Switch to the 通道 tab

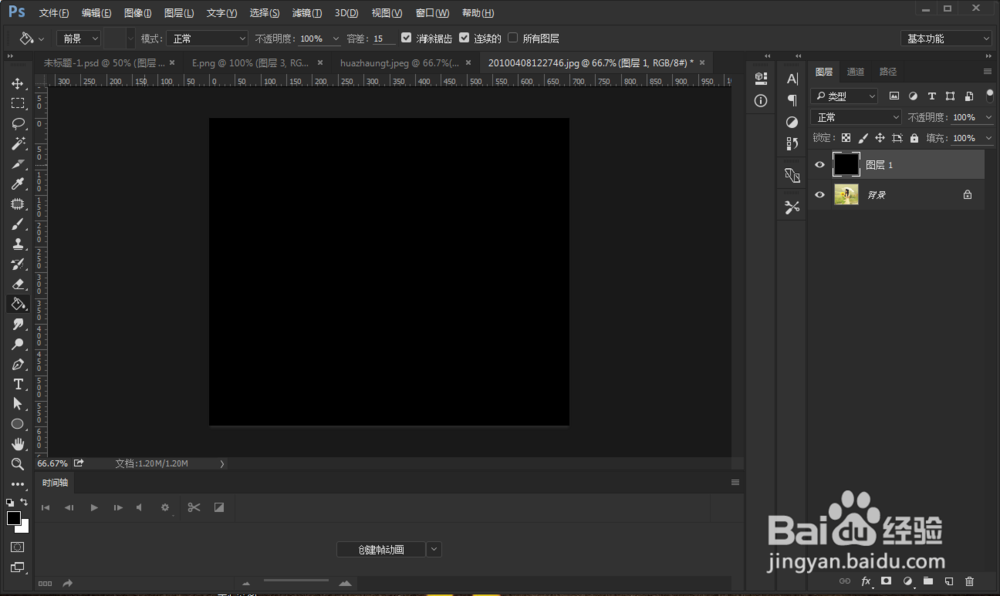point(855,71)
